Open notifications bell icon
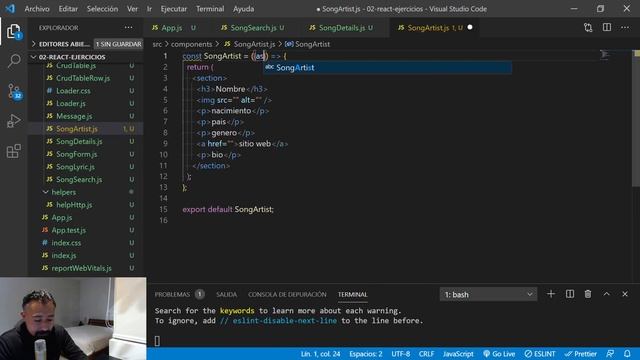Screen dimensions: 640x360 coord(627,354)
